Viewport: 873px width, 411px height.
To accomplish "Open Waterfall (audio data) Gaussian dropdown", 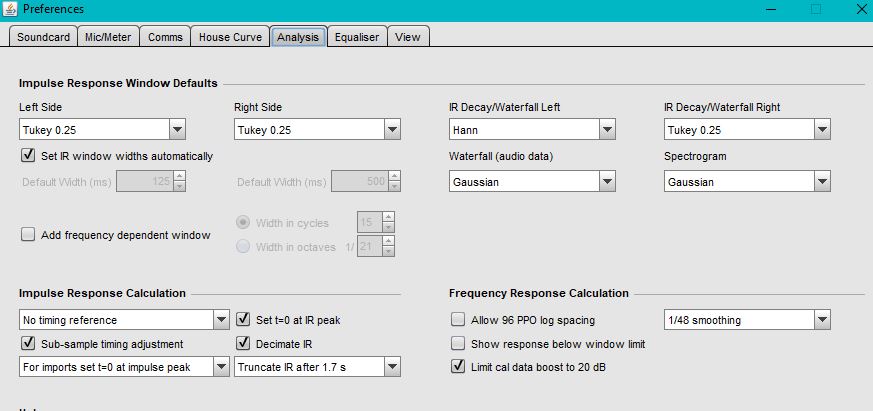I will (x=532, y=182).
